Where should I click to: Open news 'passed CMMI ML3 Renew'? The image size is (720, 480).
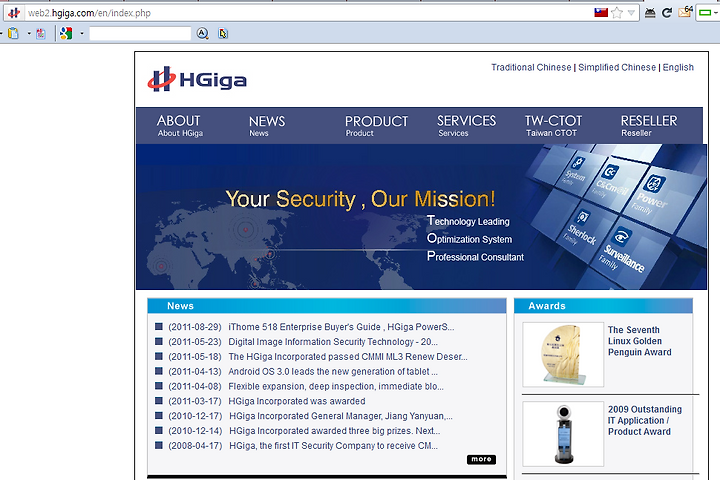click(x=348, y=356)
